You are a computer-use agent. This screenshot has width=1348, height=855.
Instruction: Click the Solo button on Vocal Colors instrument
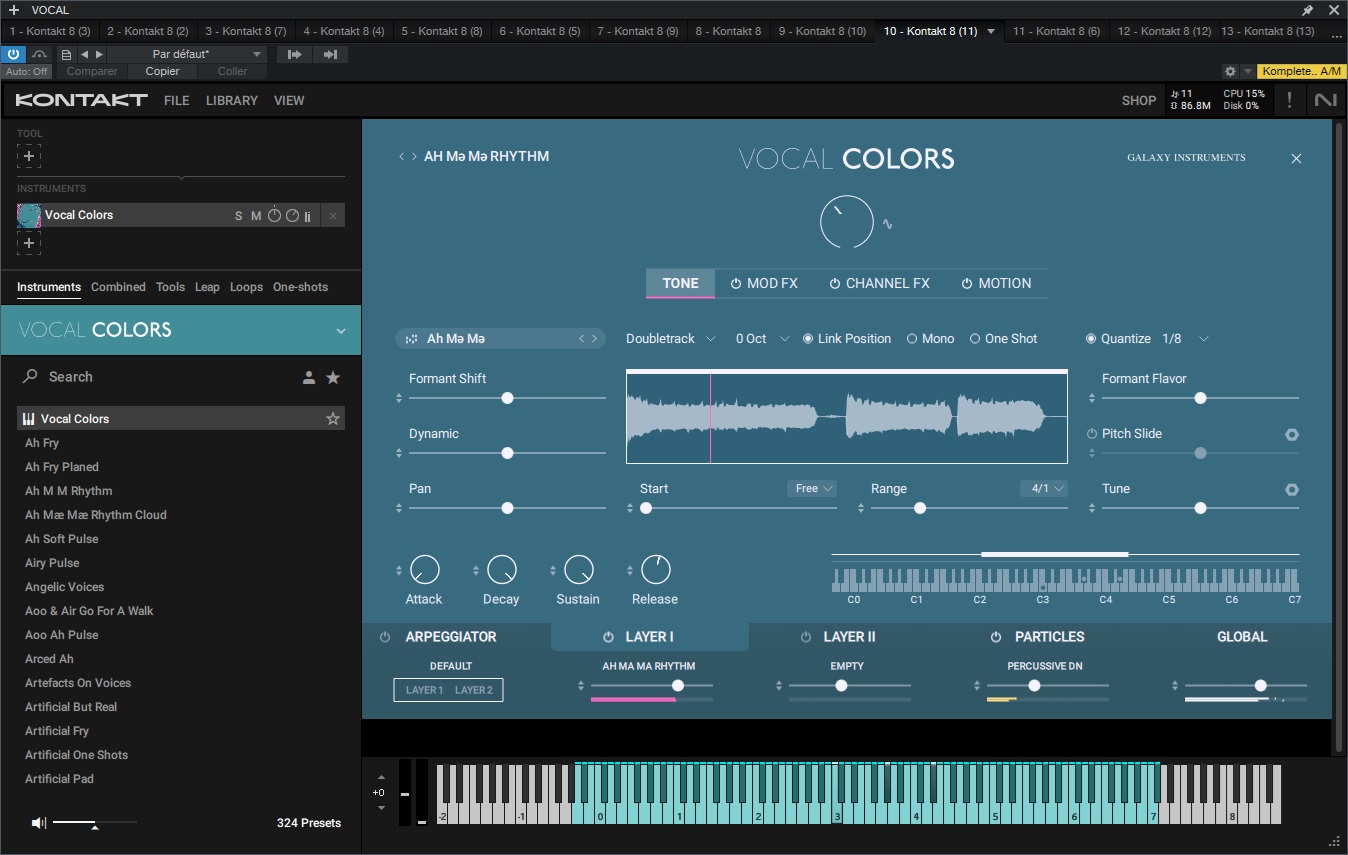[238, 216]
